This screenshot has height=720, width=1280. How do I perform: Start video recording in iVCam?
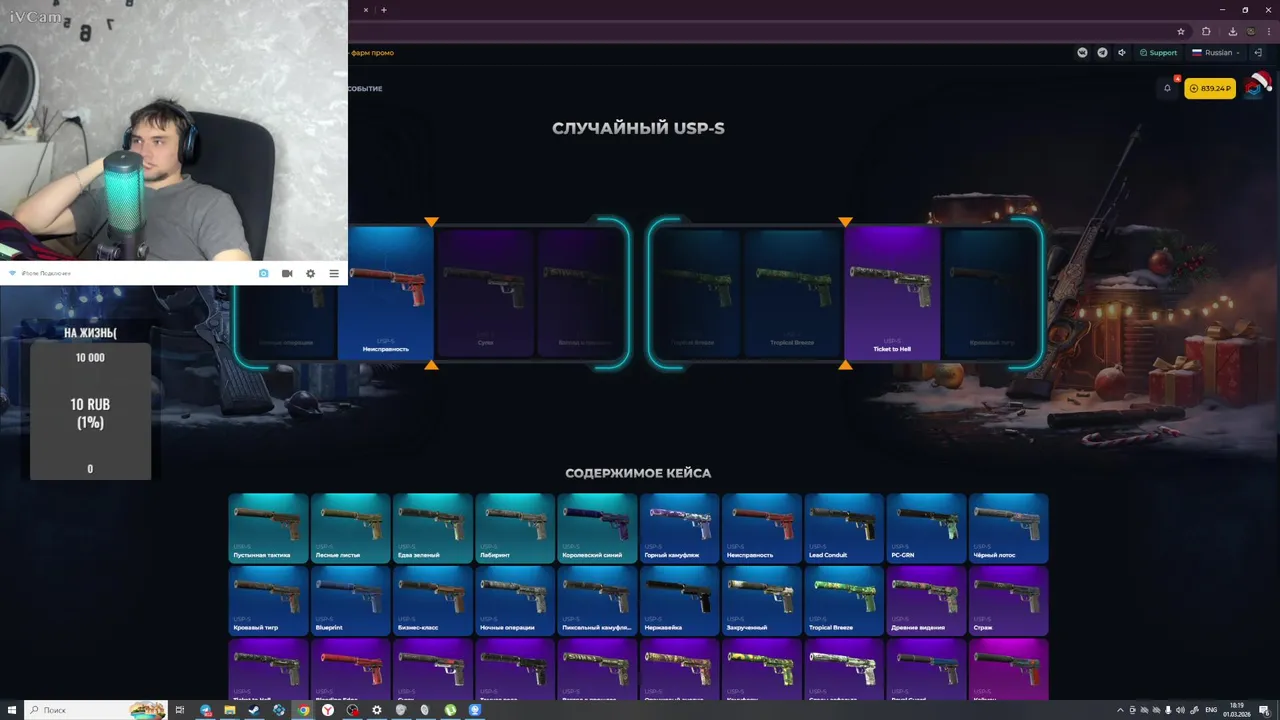[x=287, y=273]
